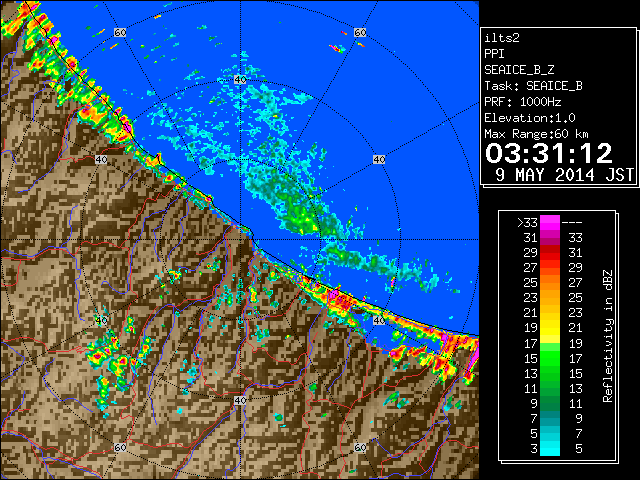Select the 'PPI' scan type label
Image resolution: width=640 pixels, height=480 pixels.
tap(494, 54)
